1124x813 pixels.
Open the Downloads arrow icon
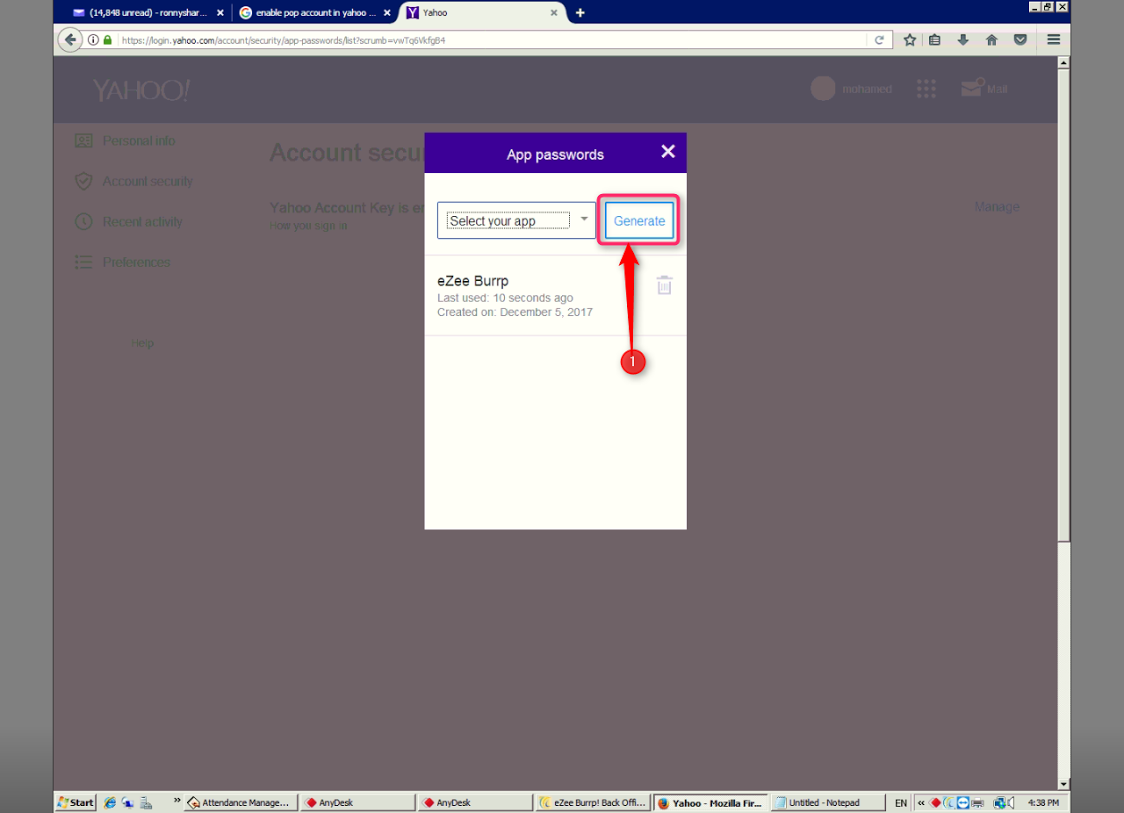[963, 40]
